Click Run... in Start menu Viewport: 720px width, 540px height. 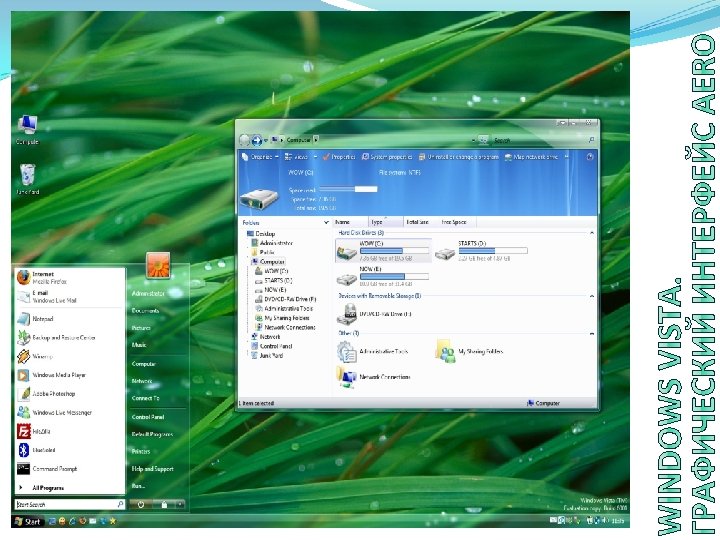[x=138, y=486]
